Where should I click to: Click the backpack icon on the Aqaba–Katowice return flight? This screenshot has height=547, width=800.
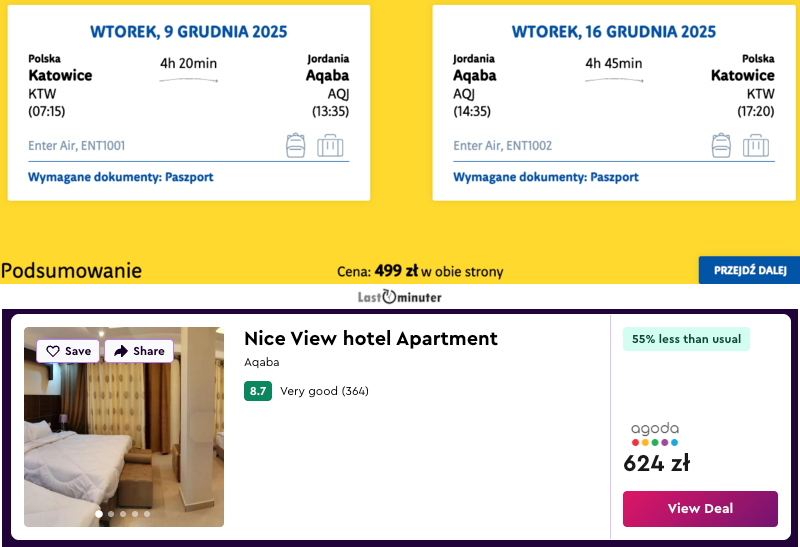[720, 146]
